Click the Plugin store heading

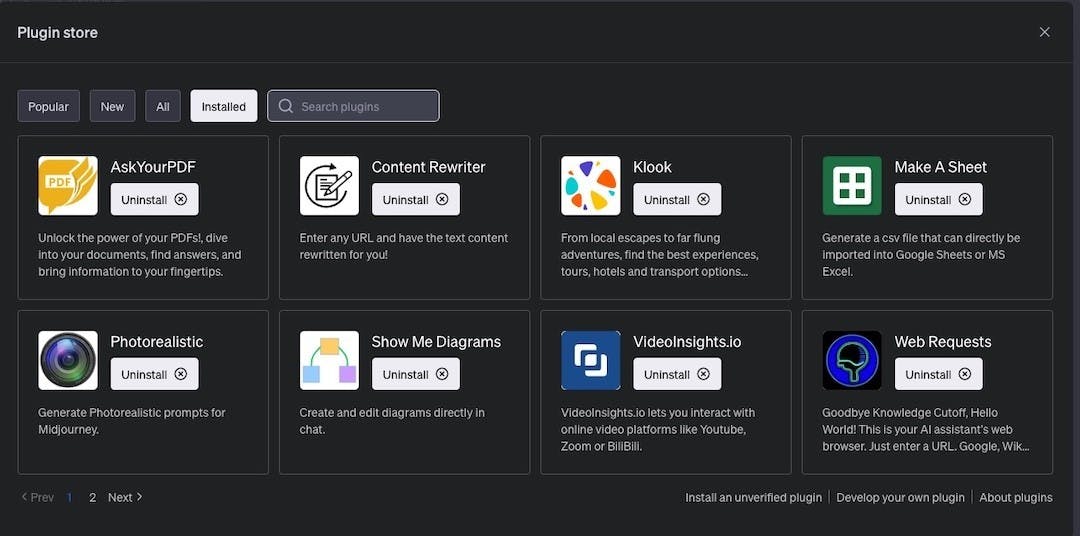57,32
